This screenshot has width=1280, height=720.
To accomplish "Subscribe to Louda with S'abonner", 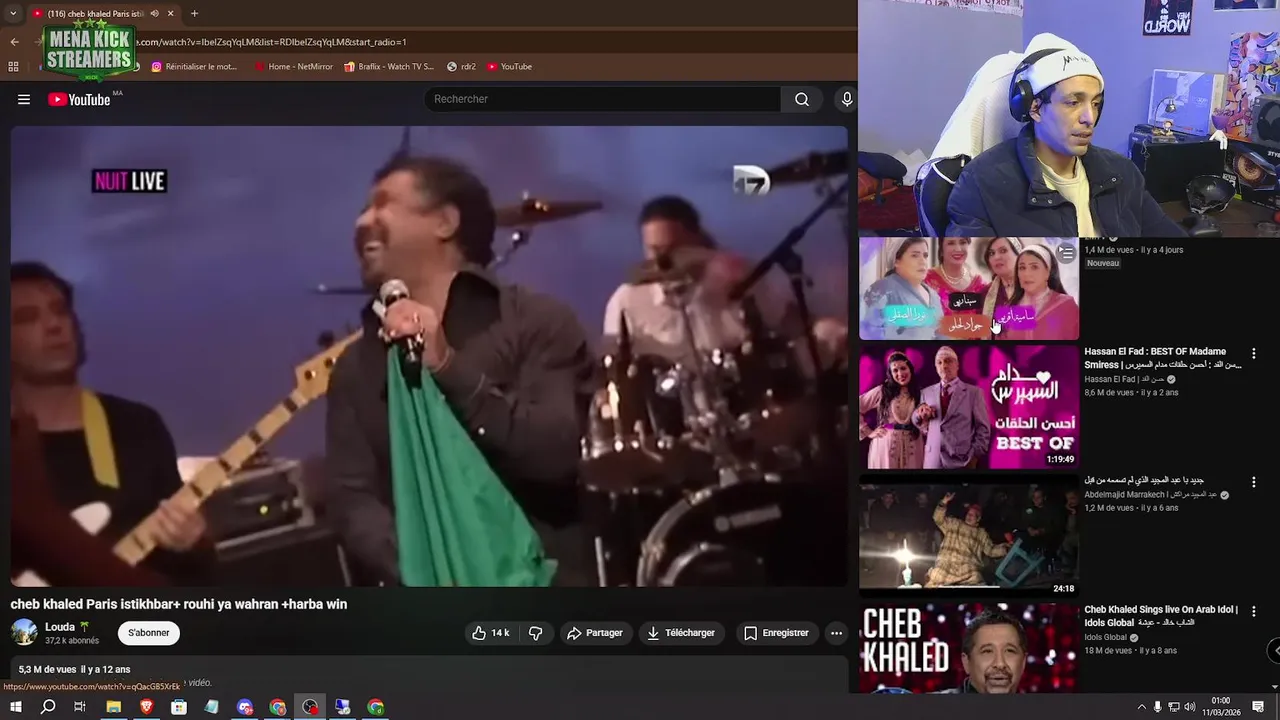I will coord(149,633).
